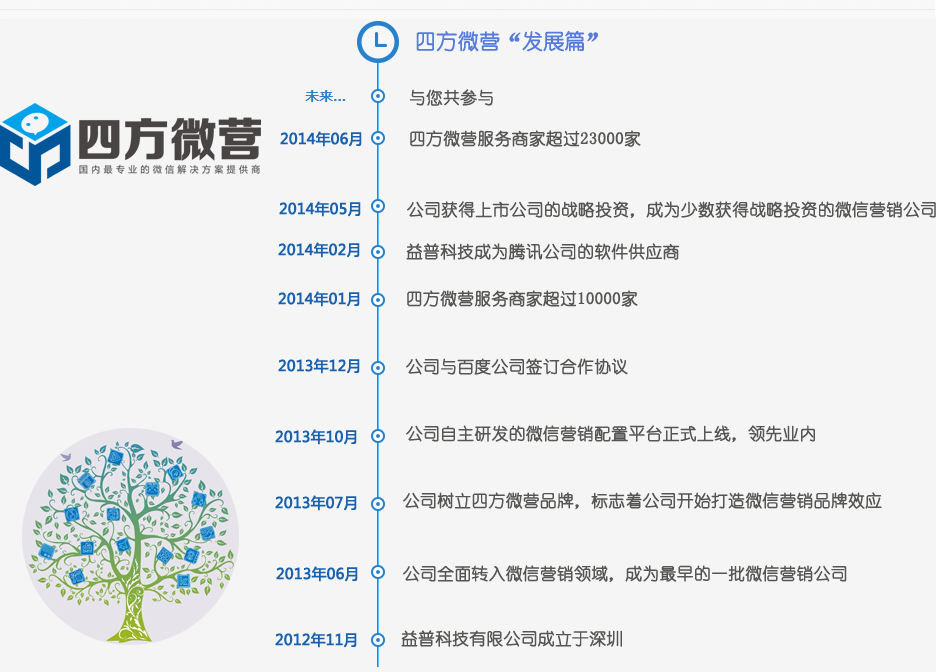Click the 四方微营 cube logo icon
This screenshot has height=672, width=936.
click(36, 144)
